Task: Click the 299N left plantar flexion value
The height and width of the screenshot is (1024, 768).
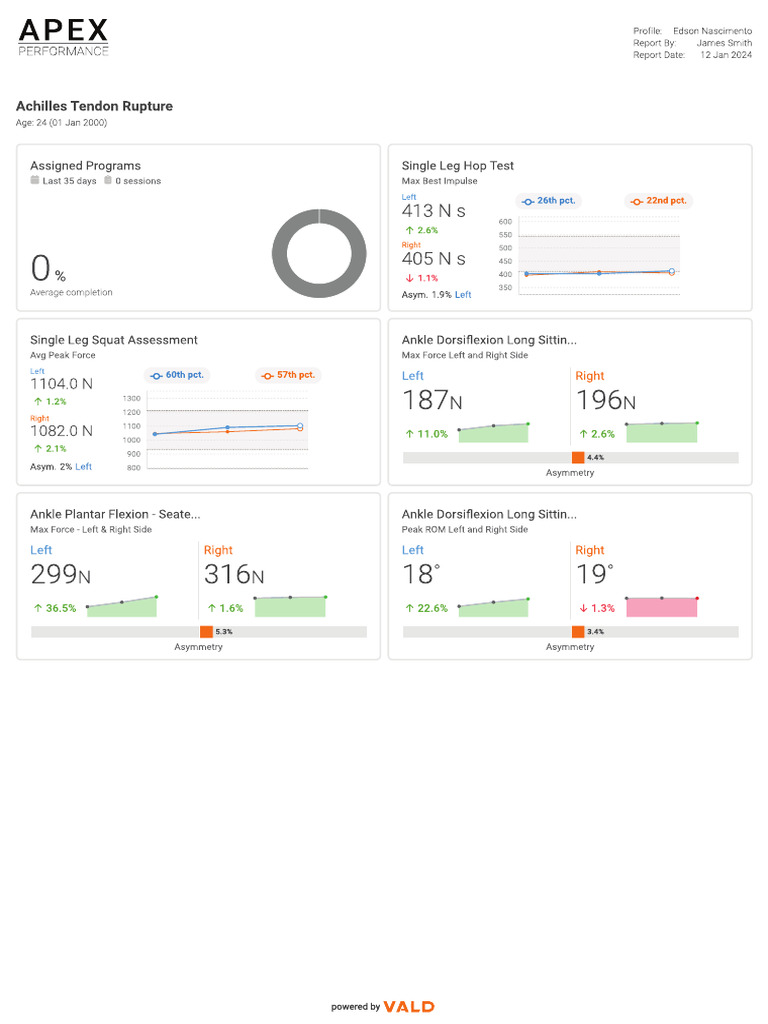Action: click(61, 575)
